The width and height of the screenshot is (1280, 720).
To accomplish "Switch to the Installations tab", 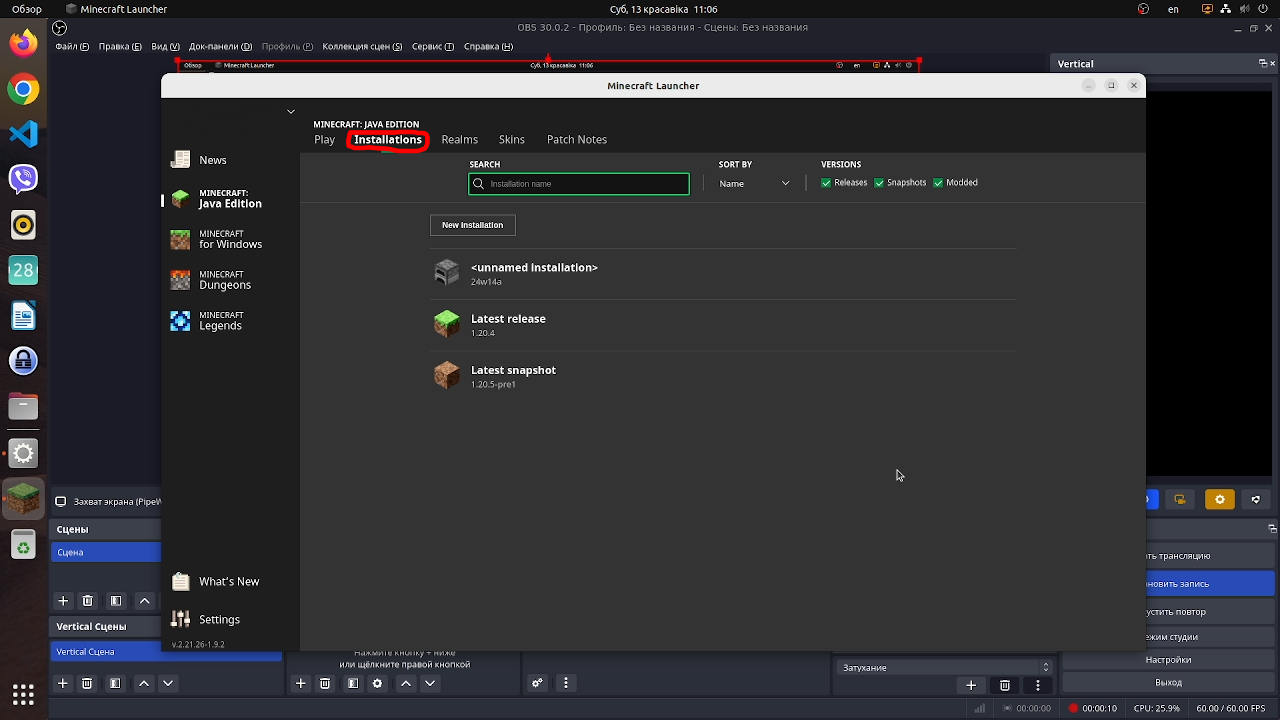I will click(x=388, y=140).
